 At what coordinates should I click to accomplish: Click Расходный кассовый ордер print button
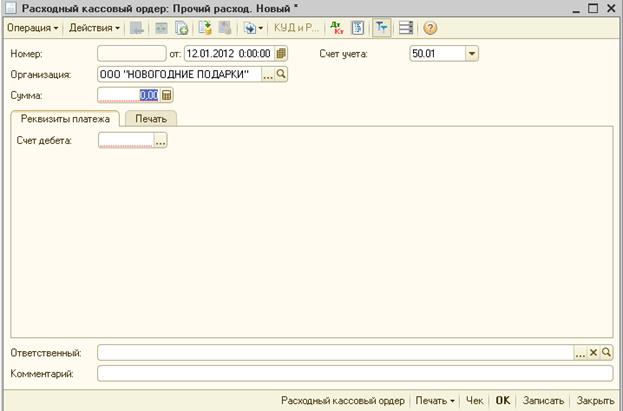[343, 400]
